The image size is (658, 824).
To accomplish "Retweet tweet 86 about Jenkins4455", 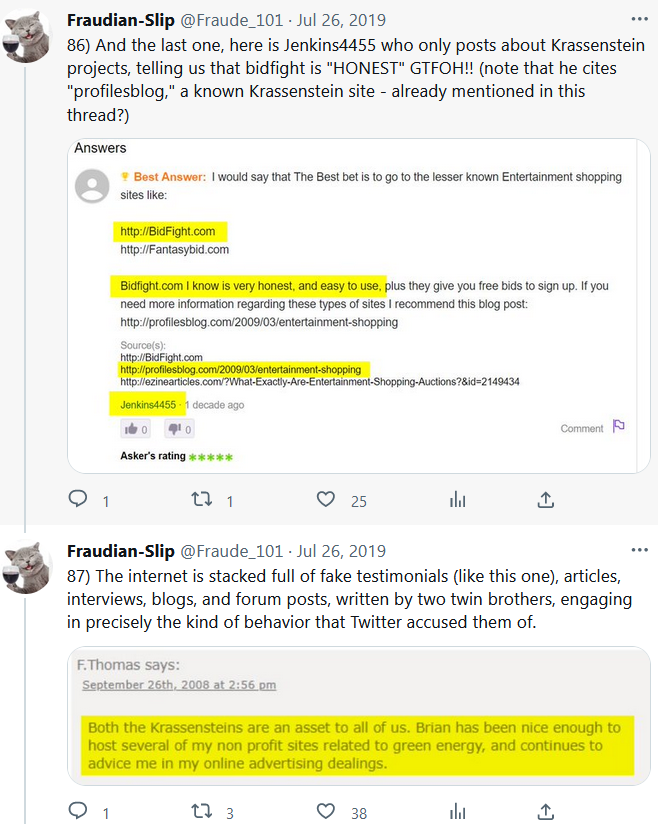I will pos(201,499).
